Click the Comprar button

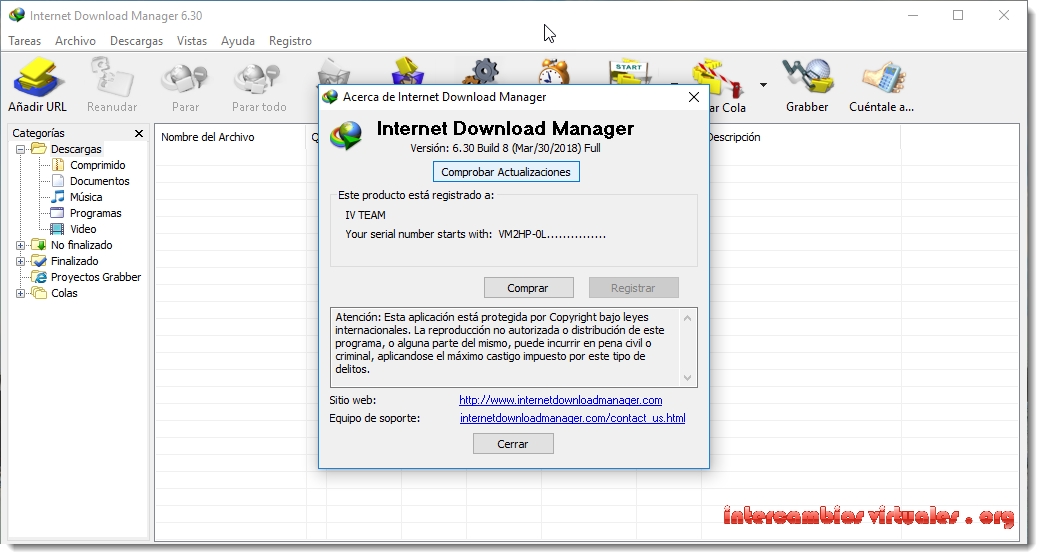tap(528, 288)
